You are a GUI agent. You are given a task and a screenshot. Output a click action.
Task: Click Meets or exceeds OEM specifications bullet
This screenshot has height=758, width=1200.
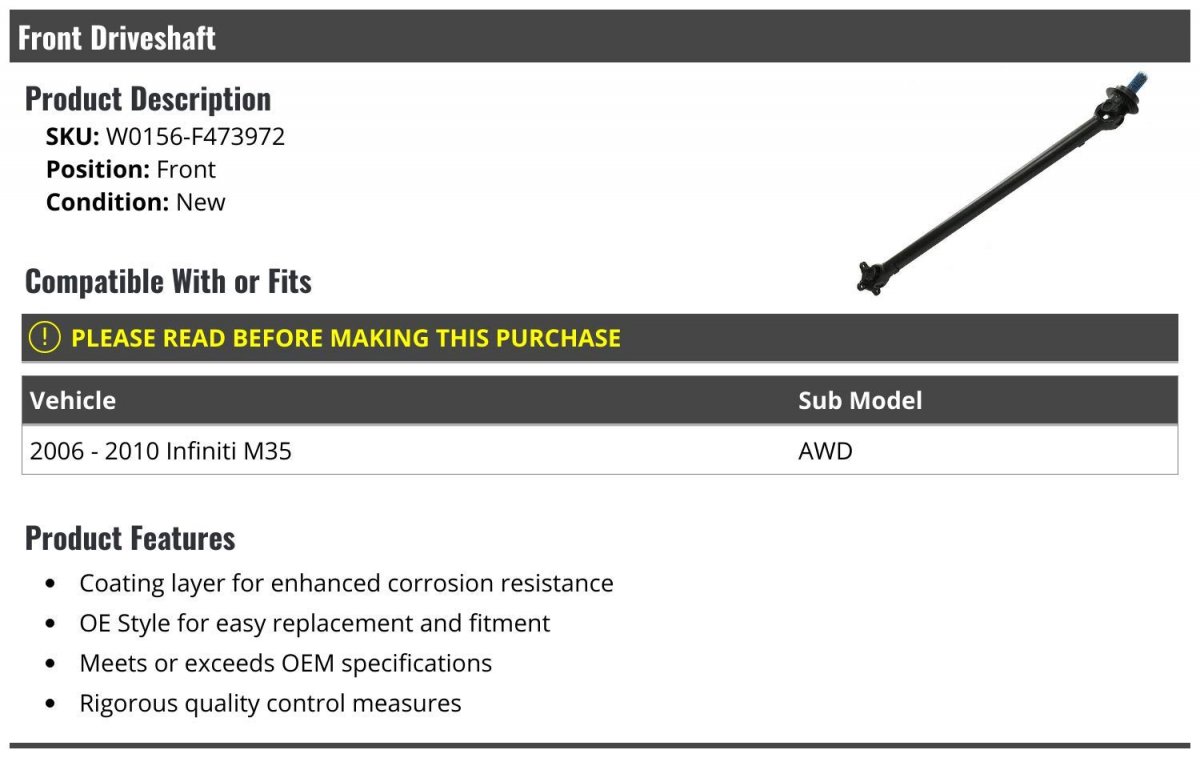[286, 663]
